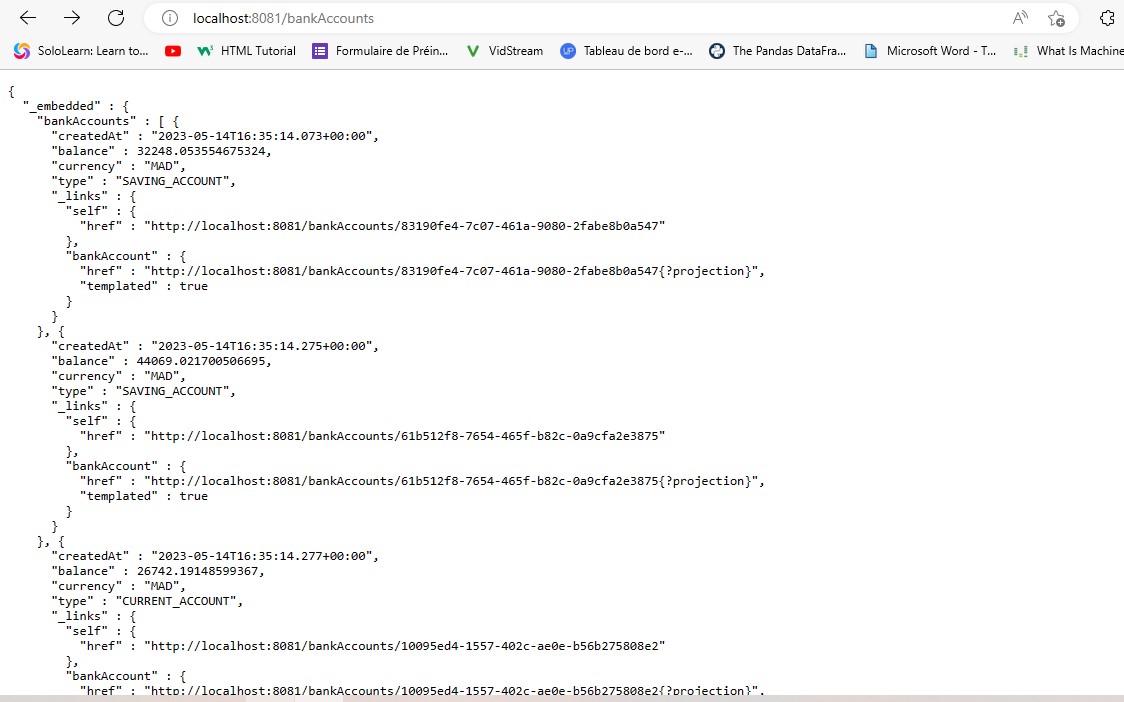Click inside the address bar

click(x=400, y=17)
